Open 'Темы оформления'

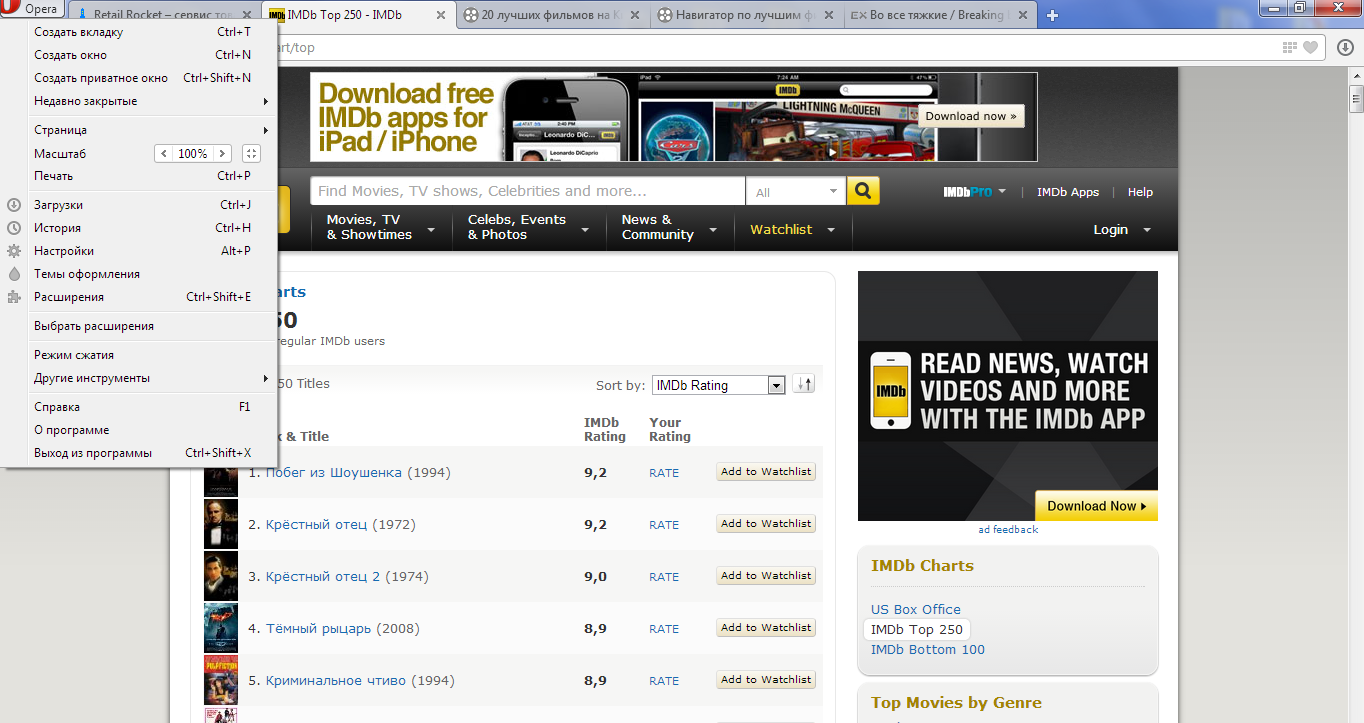139,274
